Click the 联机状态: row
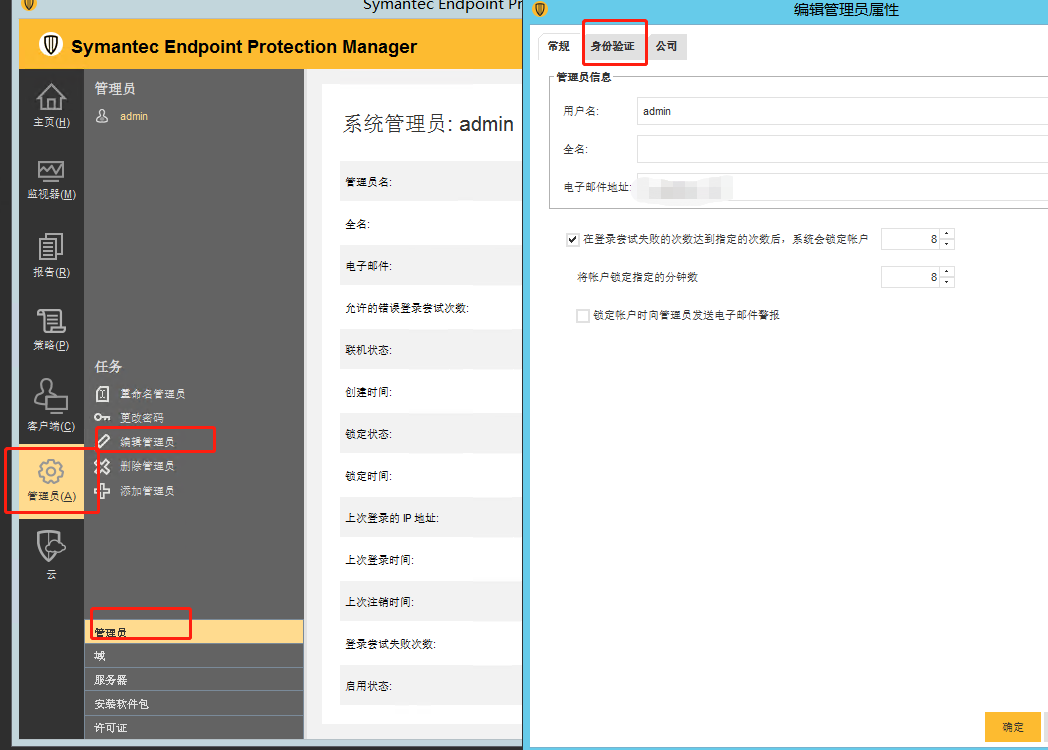Screen dimensions: 1048x750 coord(431,350)
